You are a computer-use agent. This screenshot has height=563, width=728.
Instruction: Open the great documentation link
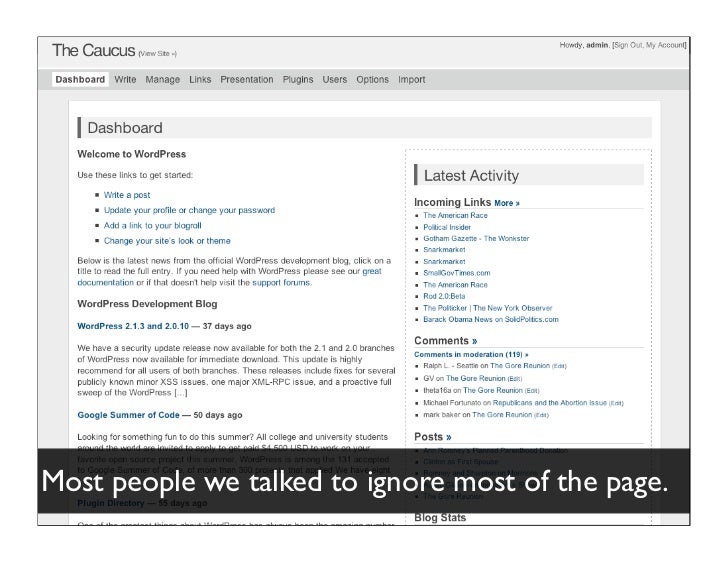(x=372, y=271)
